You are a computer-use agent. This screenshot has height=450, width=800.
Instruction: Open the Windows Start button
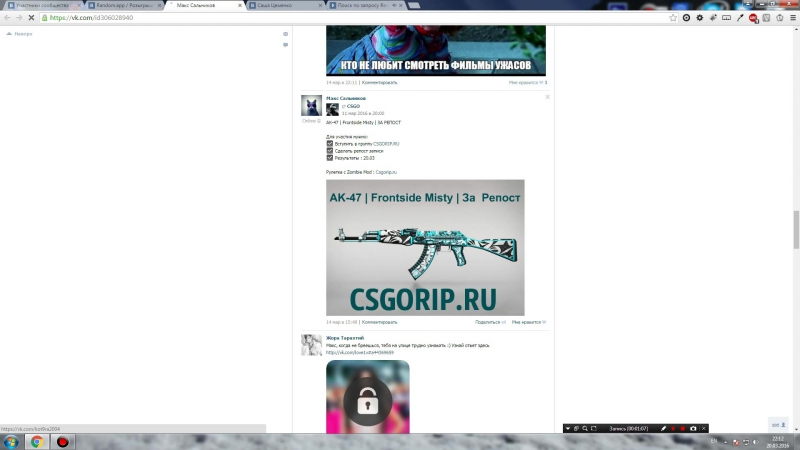click(11, 442)
